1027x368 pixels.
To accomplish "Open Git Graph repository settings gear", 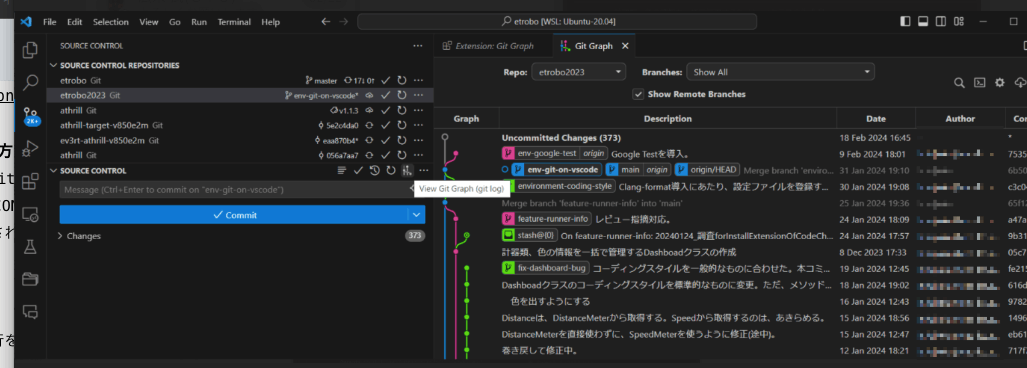I will pos(999,83).
